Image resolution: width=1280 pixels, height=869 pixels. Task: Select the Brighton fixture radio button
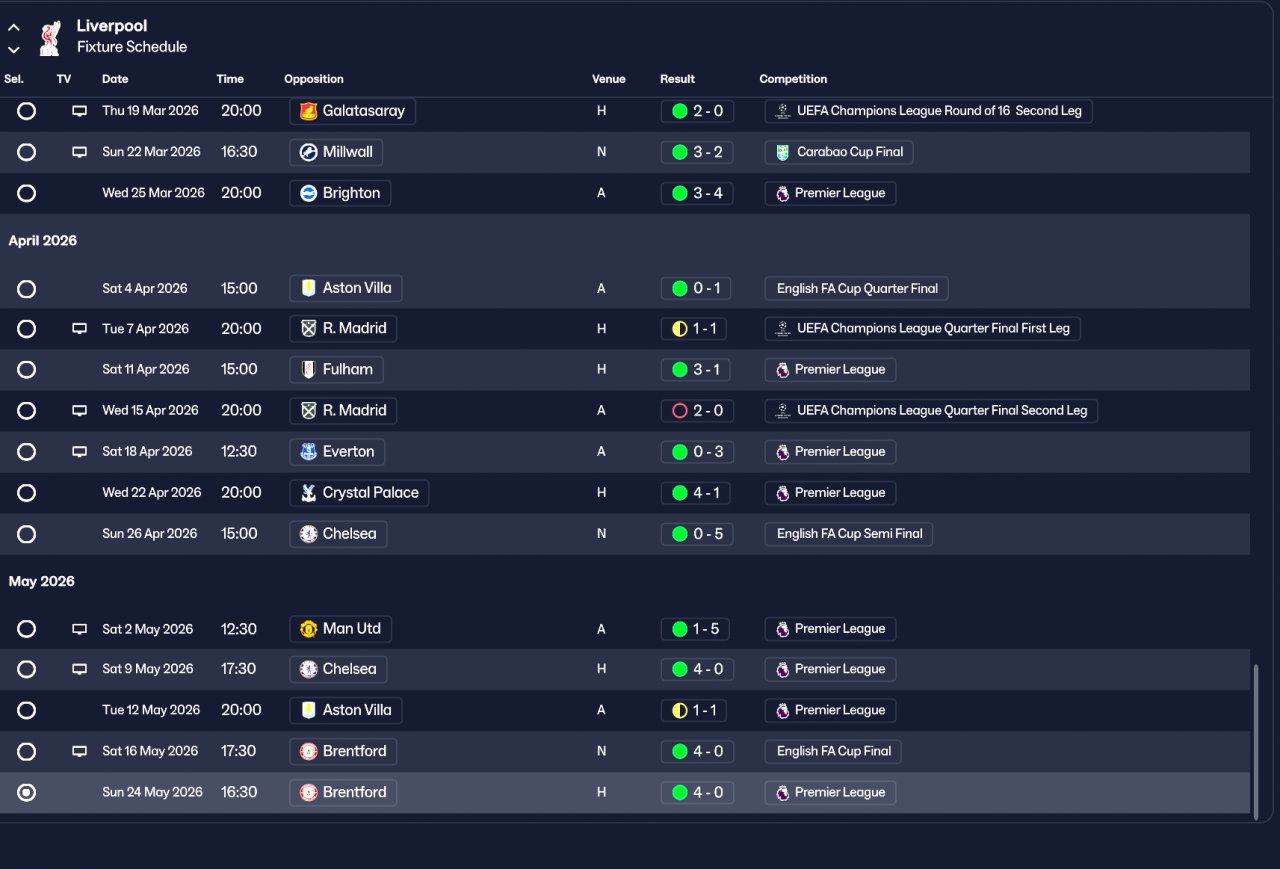pyautogui.click(x=27, y=193)
